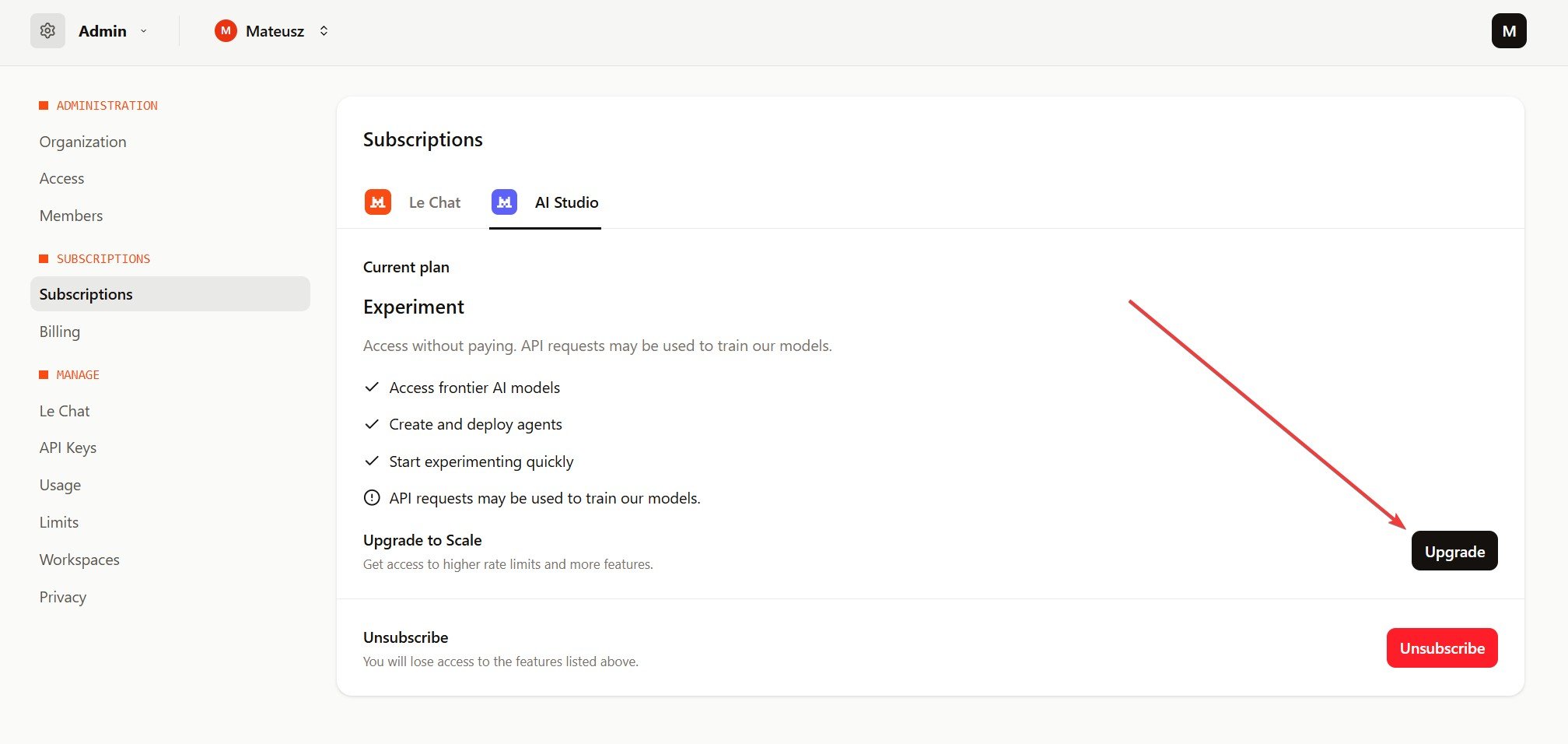Image resolution: width=1568 pixels, height=744 pixels.
Task: Open API Keys management page
Action: coord(68,447)
